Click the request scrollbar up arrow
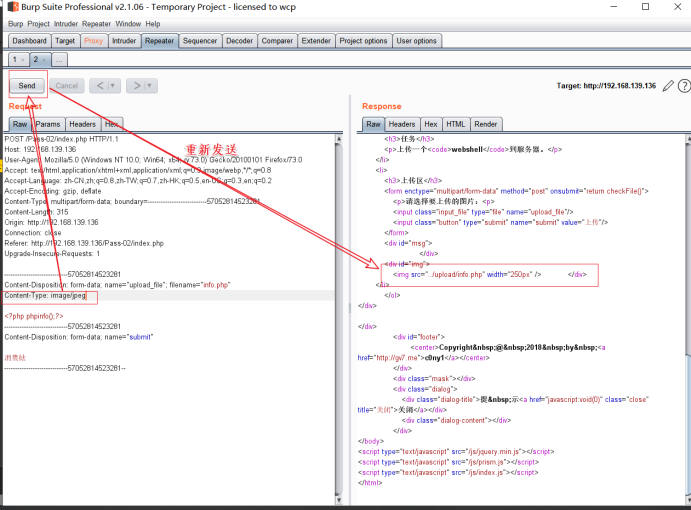Viewport: 691px width, 510px height. (339, 138)
